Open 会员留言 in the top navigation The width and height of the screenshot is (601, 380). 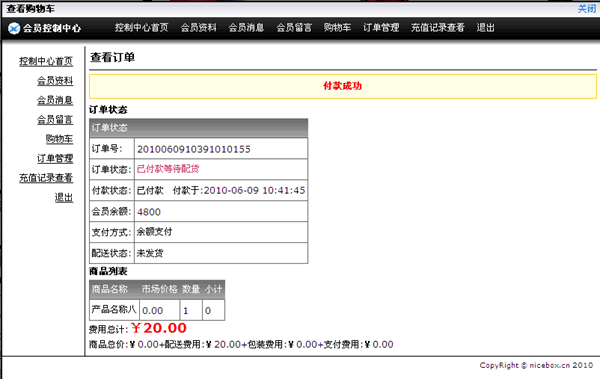pos(294,28)
